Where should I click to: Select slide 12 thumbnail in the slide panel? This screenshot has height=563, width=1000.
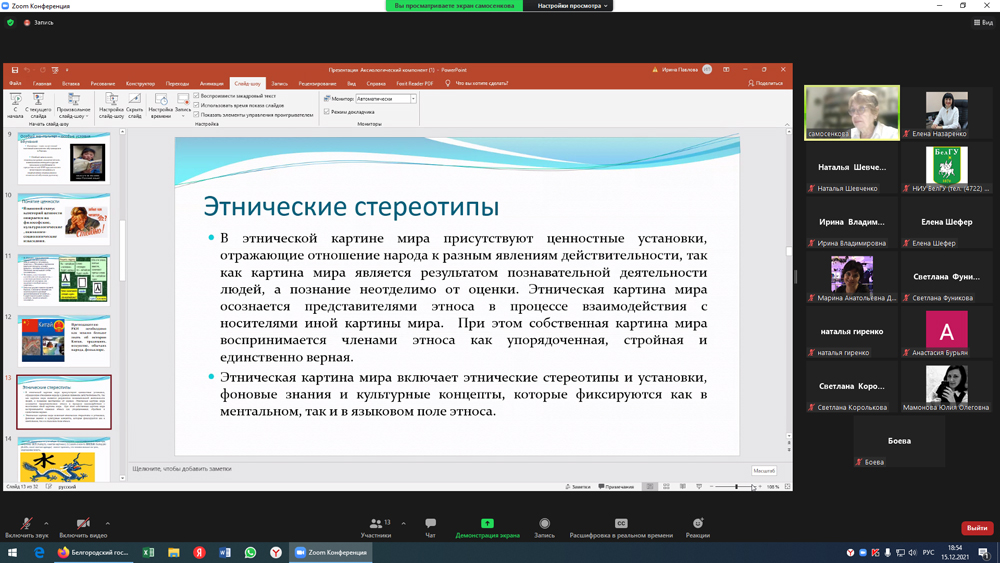[64, 340]
